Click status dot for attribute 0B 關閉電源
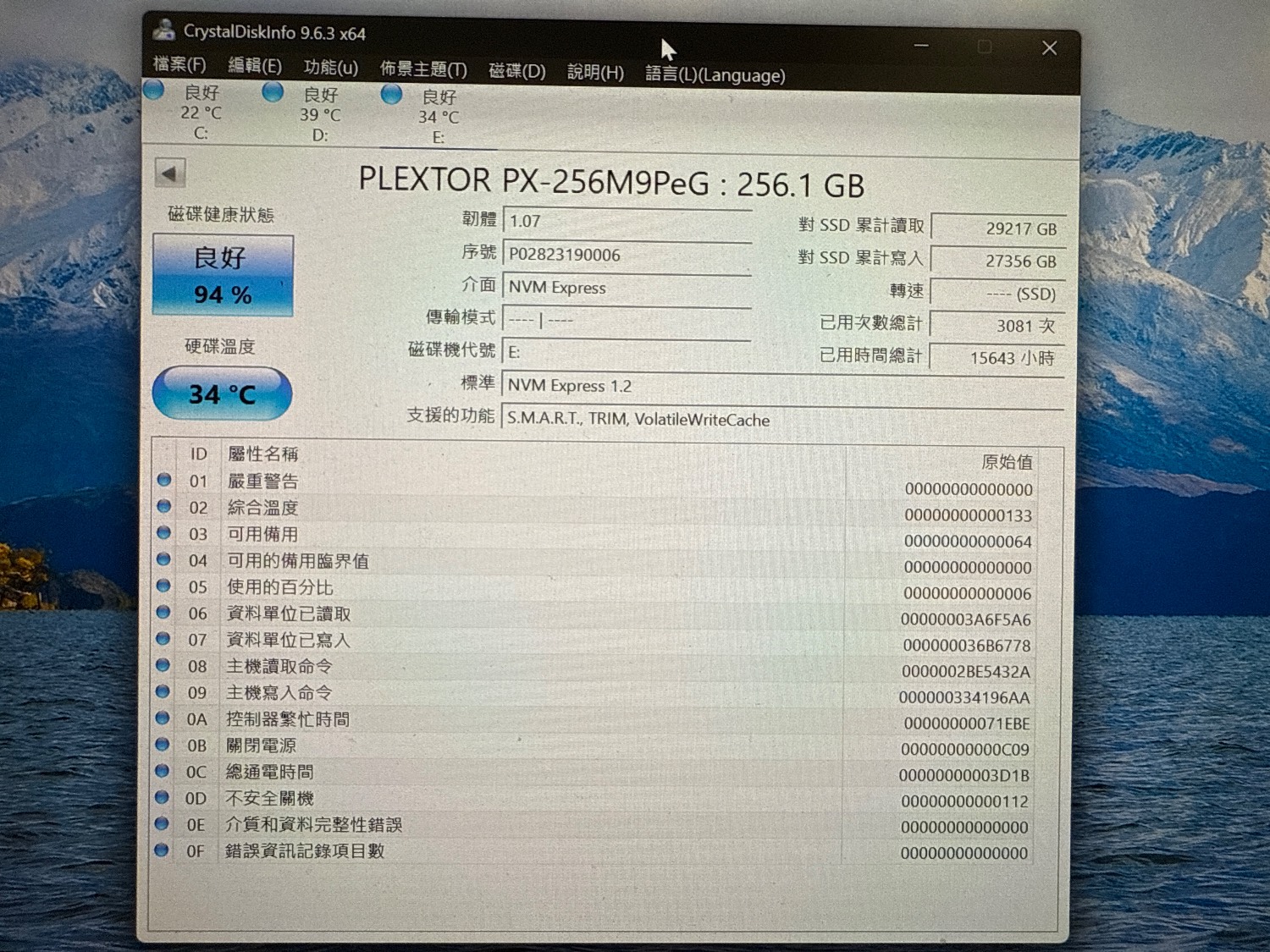 [163, 744]
